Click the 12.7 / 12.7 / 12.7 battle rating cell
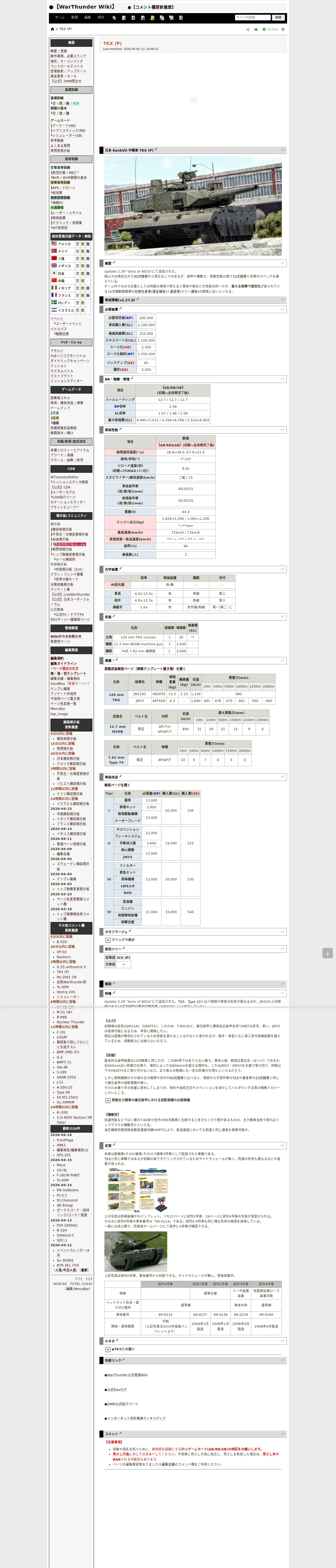336x1568 pixels. [173, 400]
